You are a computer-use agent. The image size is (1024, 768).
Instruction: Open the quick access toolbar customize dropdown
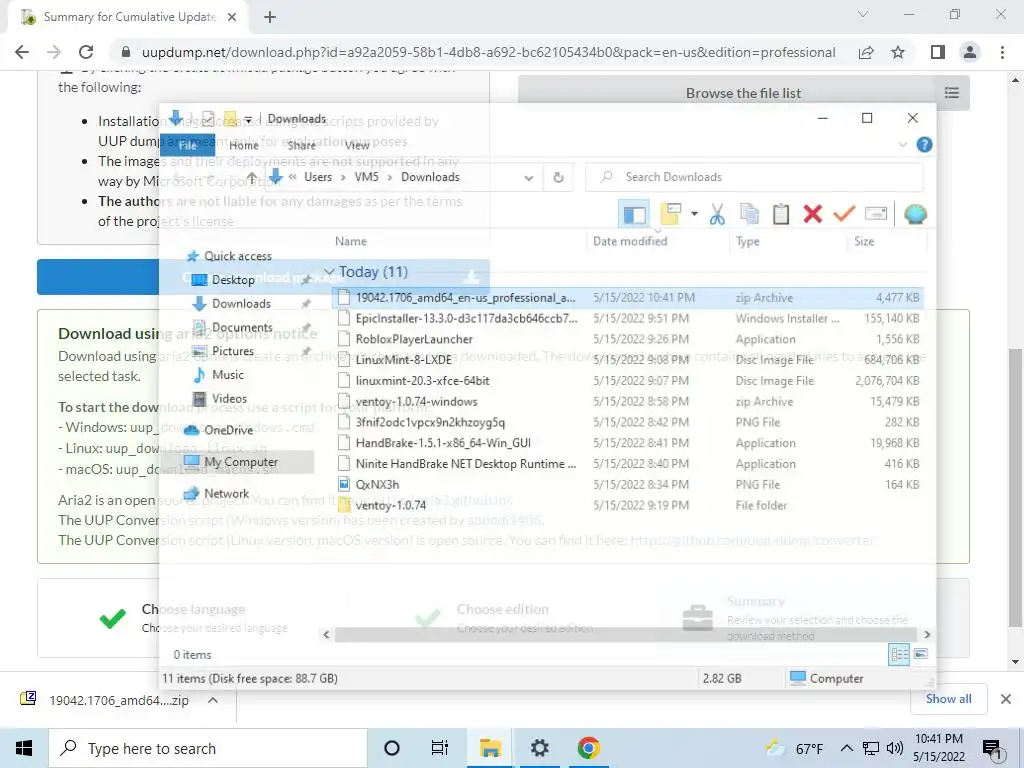pos(249,120)
